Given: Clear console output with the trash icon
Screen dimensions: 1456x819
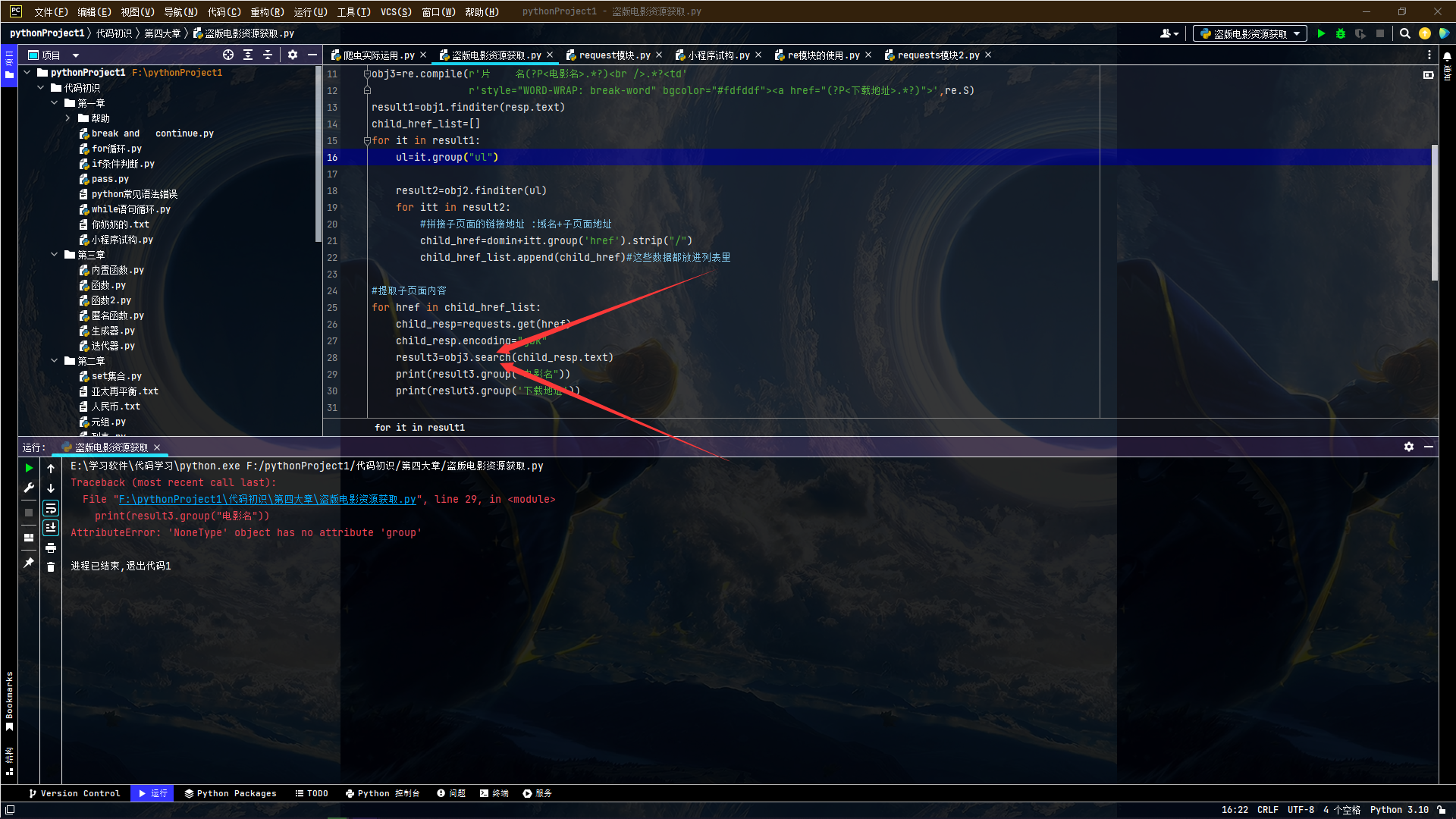Looking at the screenshot, I should pyautogui.click(x=51, y=566).
